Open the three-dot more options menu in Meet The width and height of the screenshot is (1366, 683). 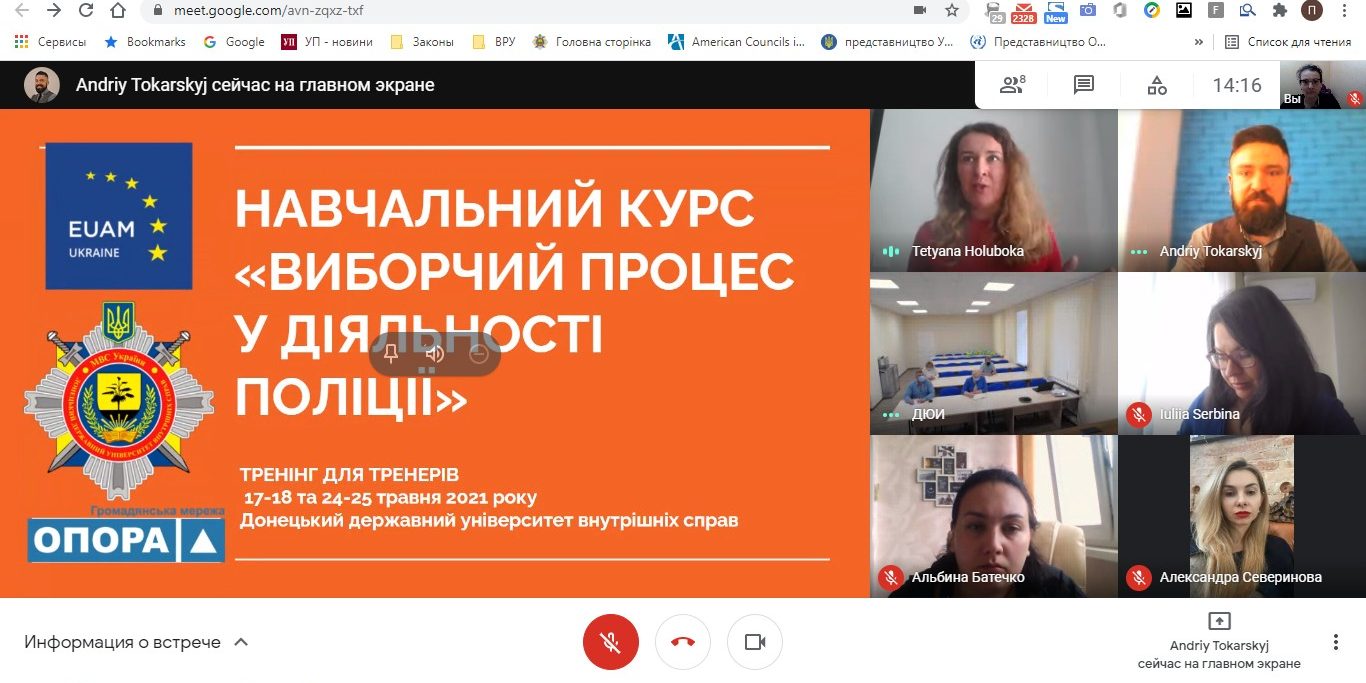(1336, 642)
